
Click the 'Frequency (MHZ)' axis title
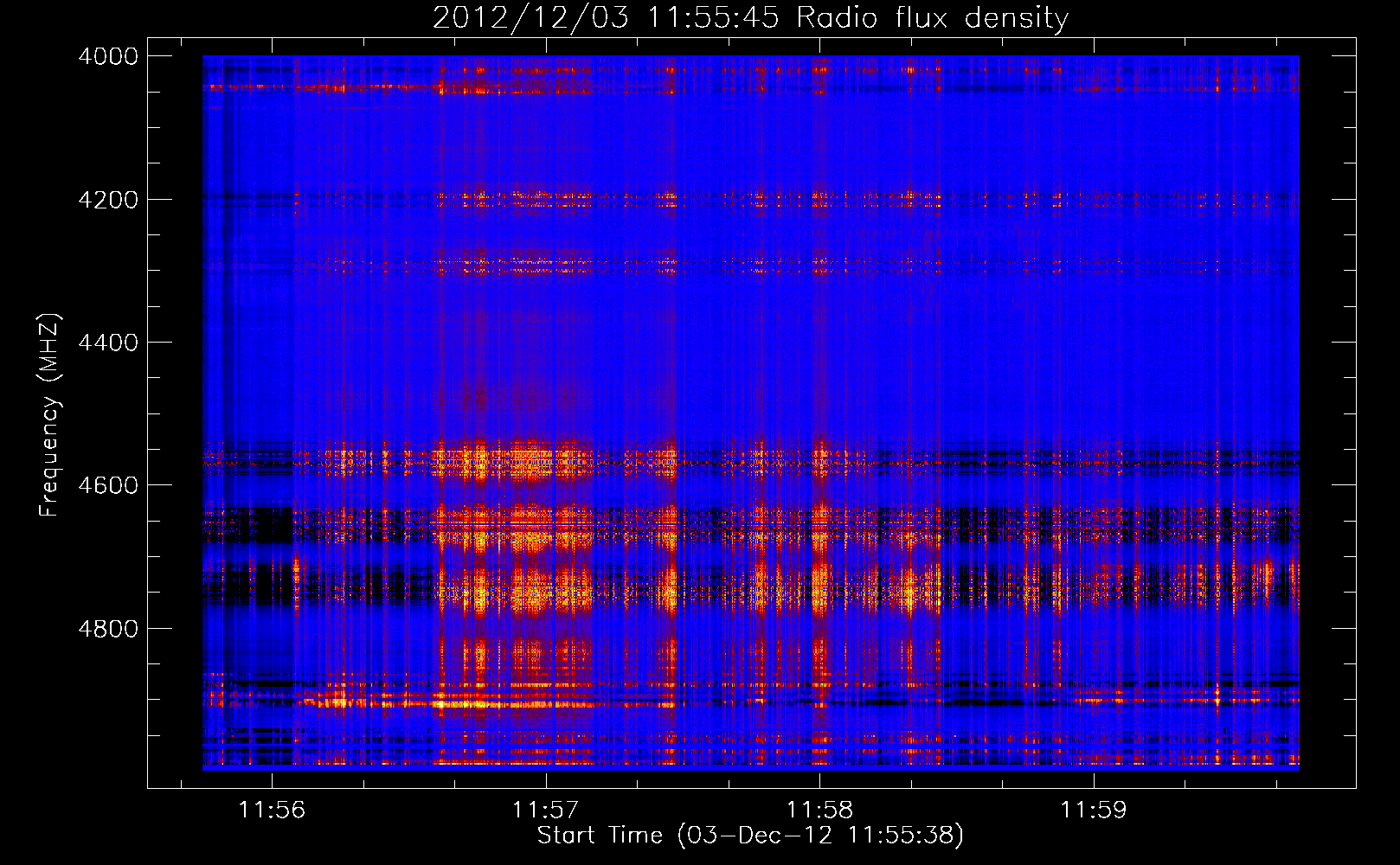coord(49,415)
